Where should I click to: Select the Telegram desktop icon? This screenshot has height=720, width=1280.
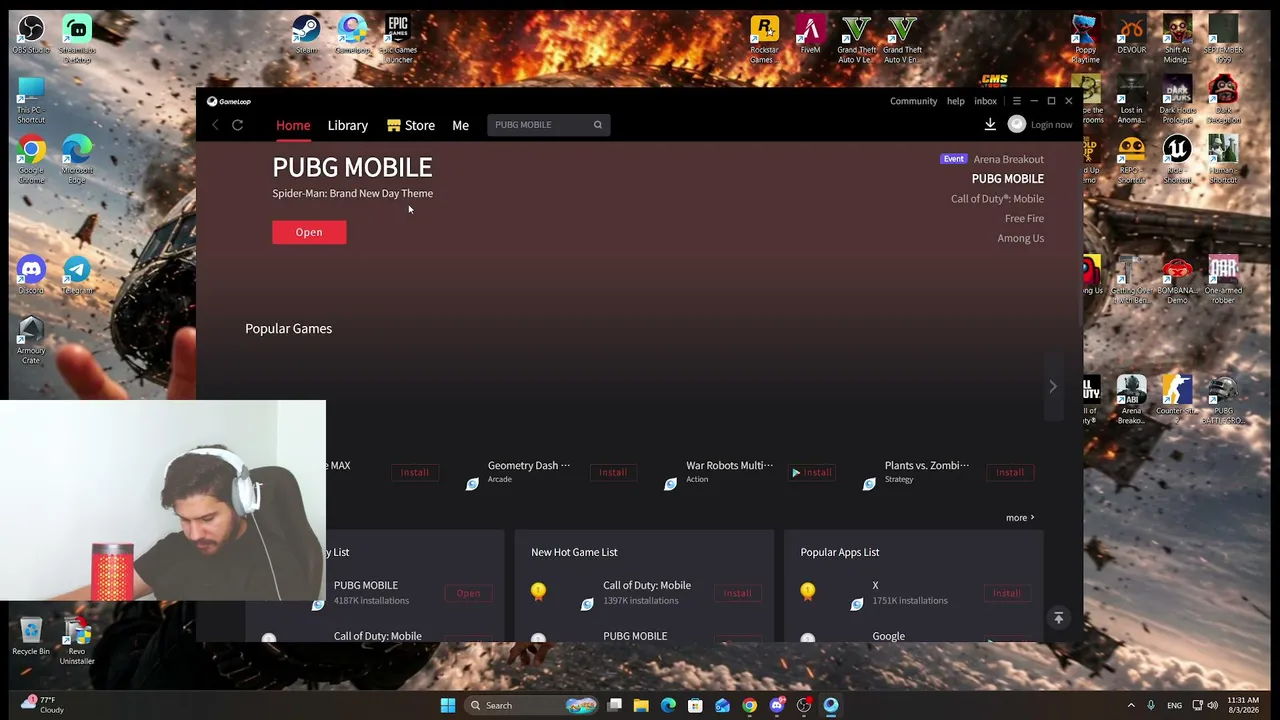tap(77, 275)
